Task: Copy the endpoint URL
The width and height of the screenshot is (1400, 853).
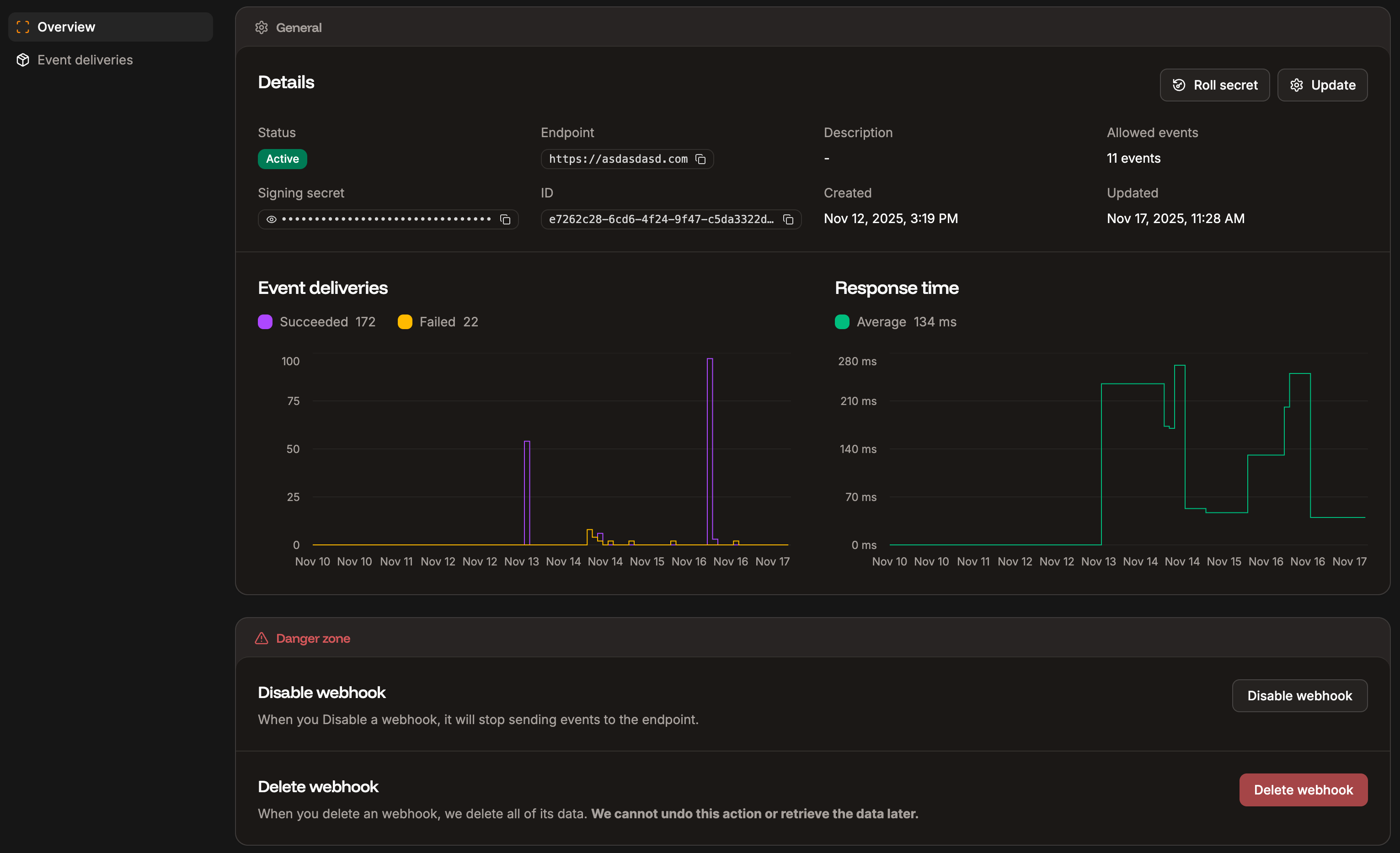Action: coord(700,159)
